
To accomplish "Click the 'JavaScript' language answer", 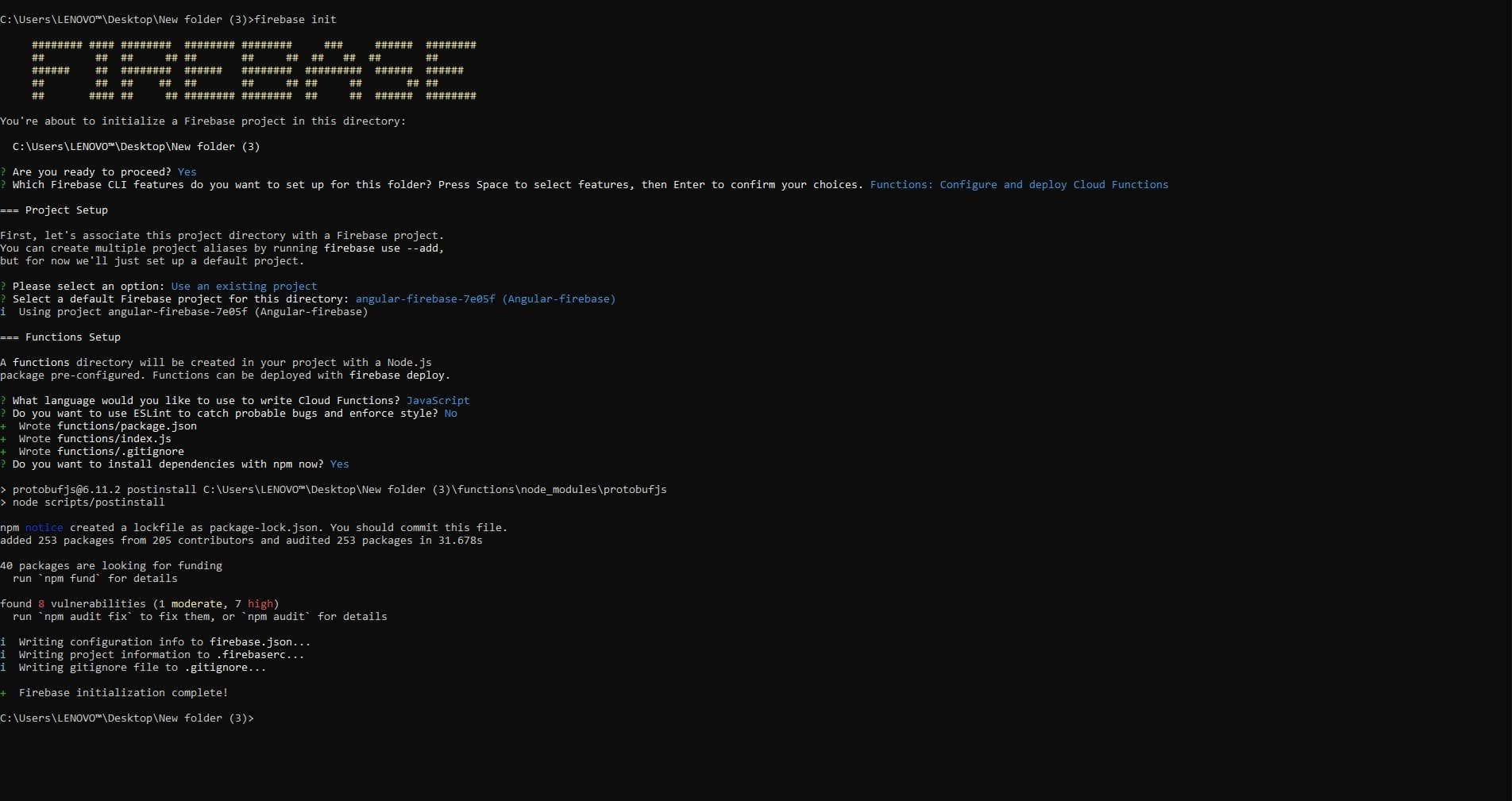I will [x=438, y=401].
